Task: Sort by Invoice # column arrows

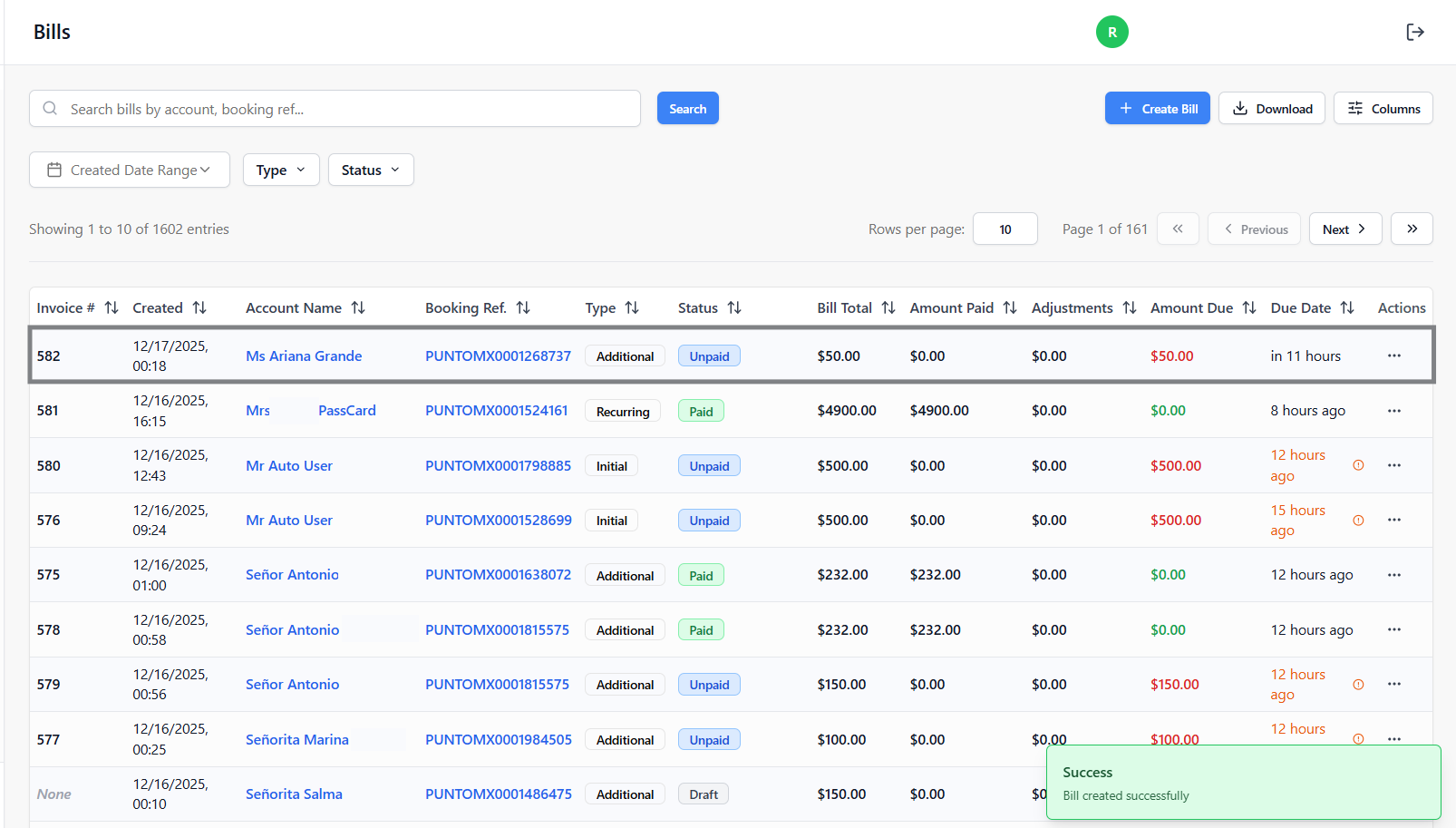Action: click(112, 308)
